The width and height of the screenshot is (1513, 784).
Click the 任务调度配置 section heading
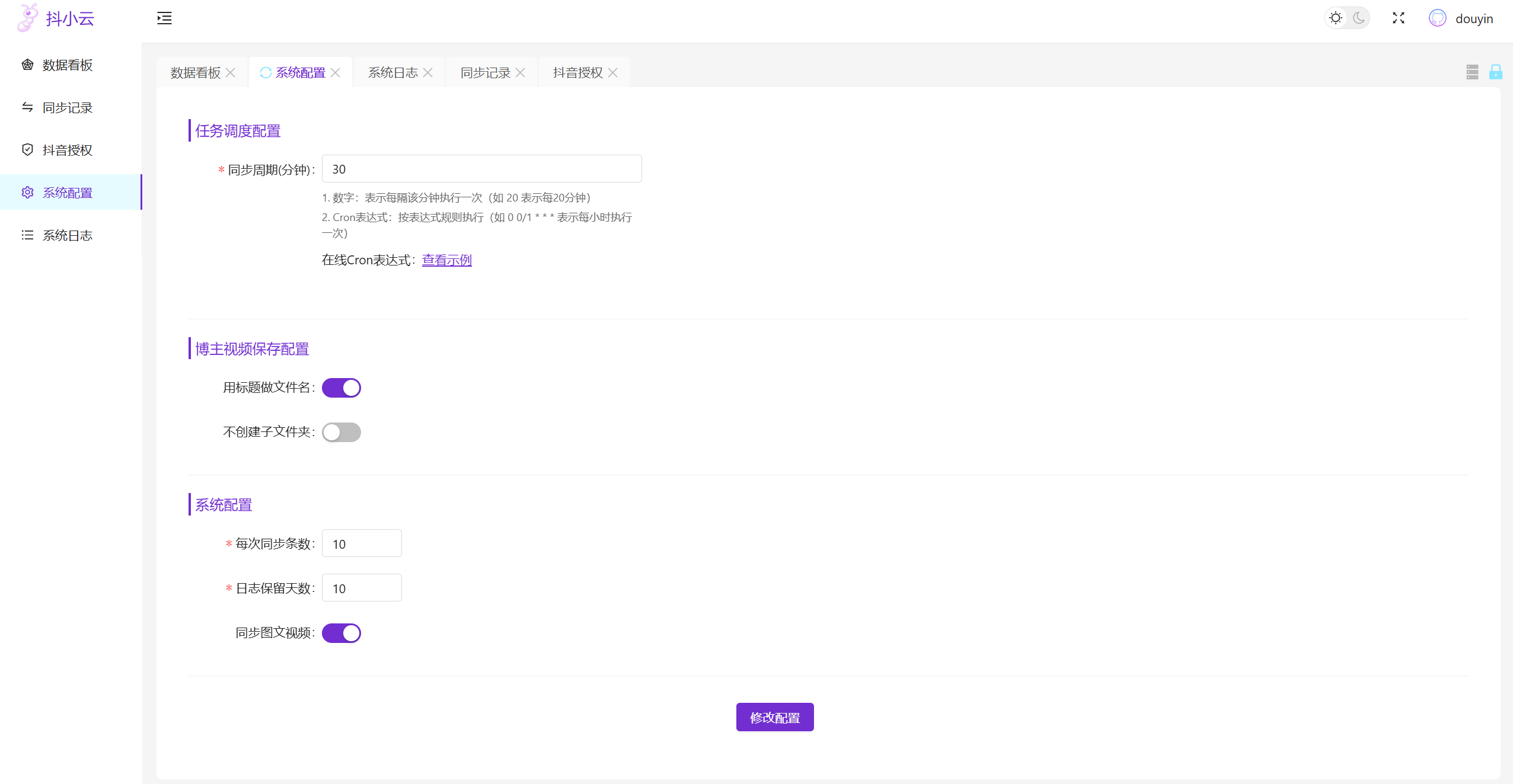[238, 131]
